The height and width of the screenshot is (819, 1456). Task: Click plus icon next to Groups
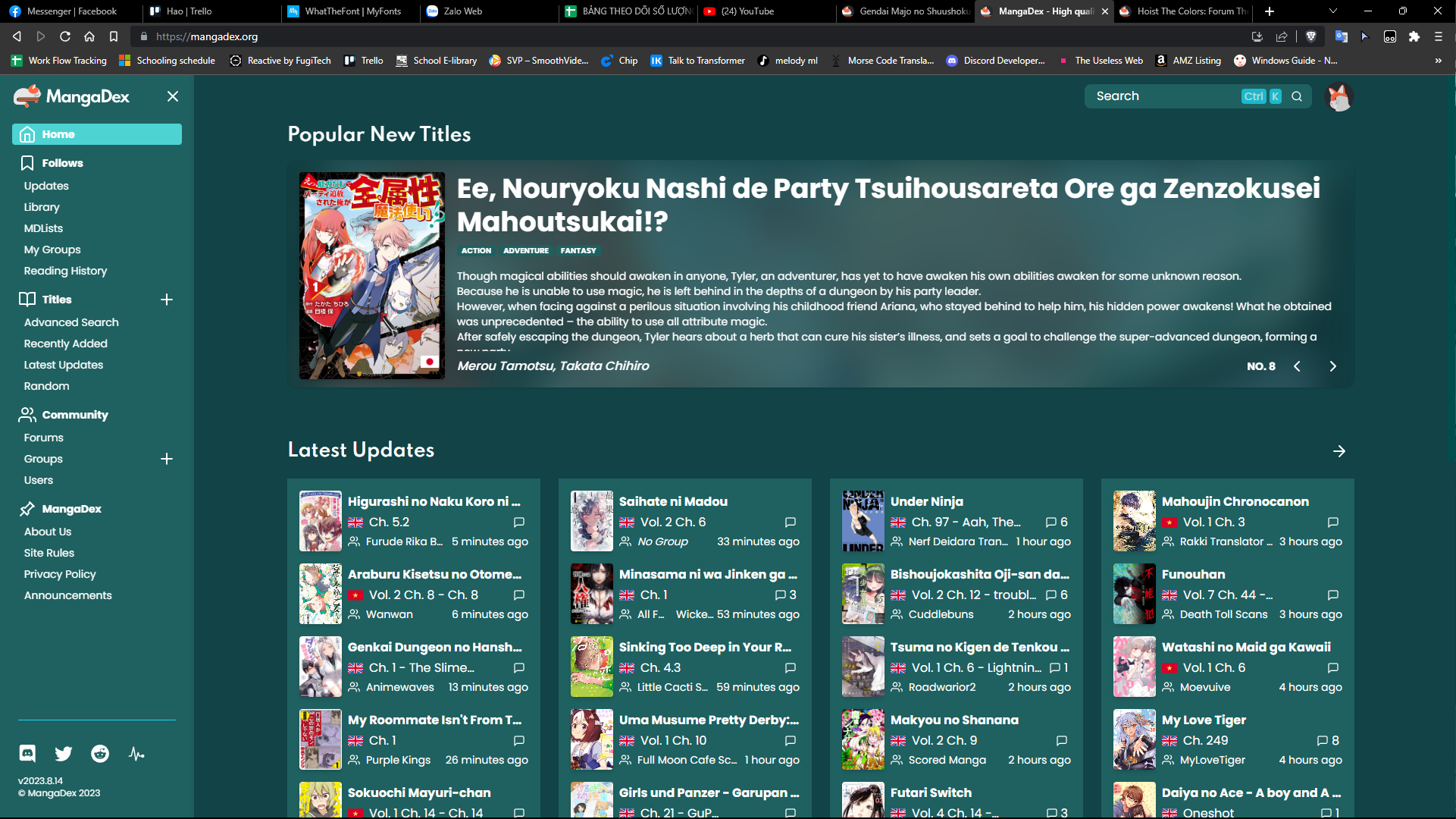click(167, 459)
